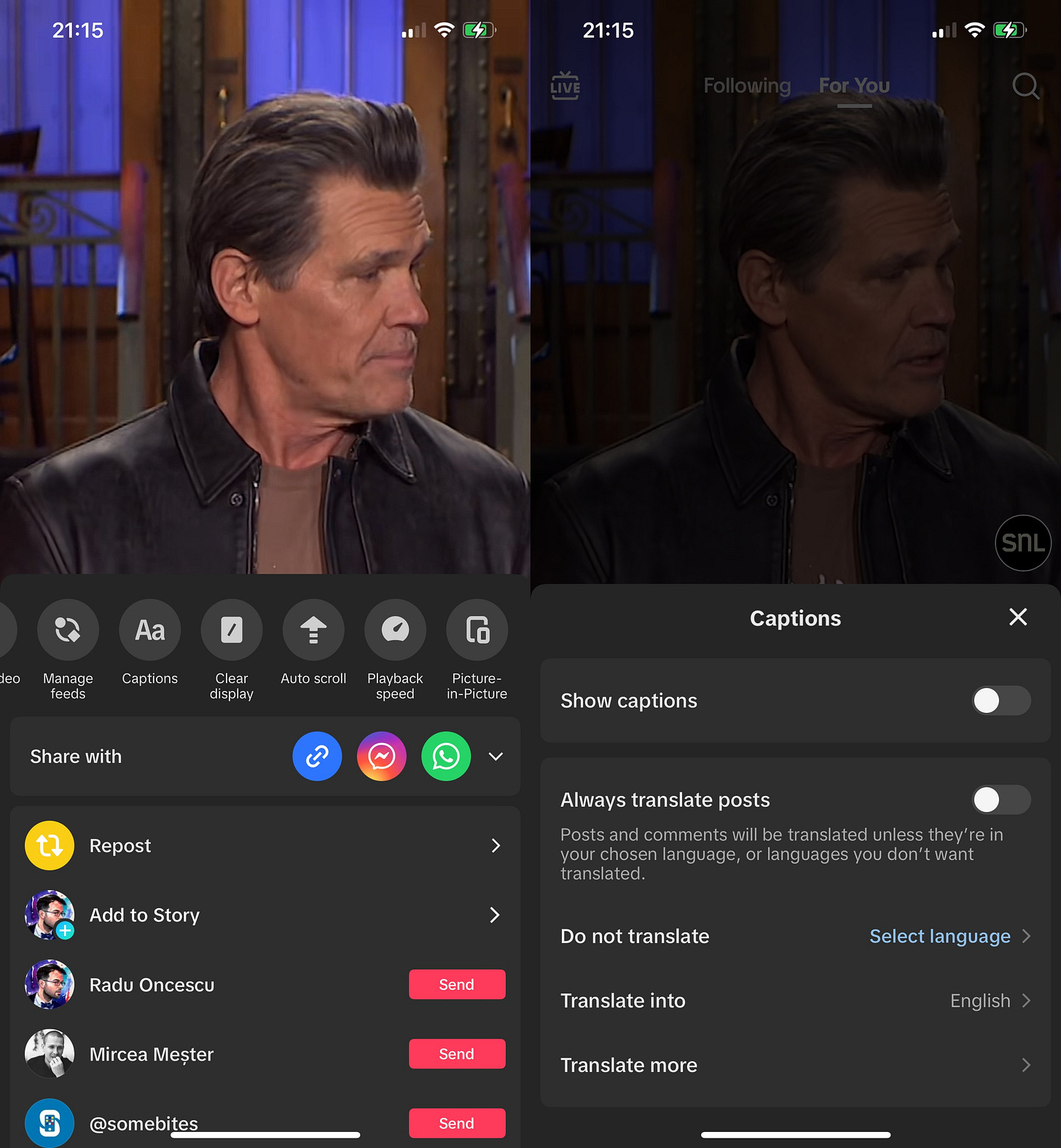Tap the SNL profile badge

click(x=1023, y=543)
